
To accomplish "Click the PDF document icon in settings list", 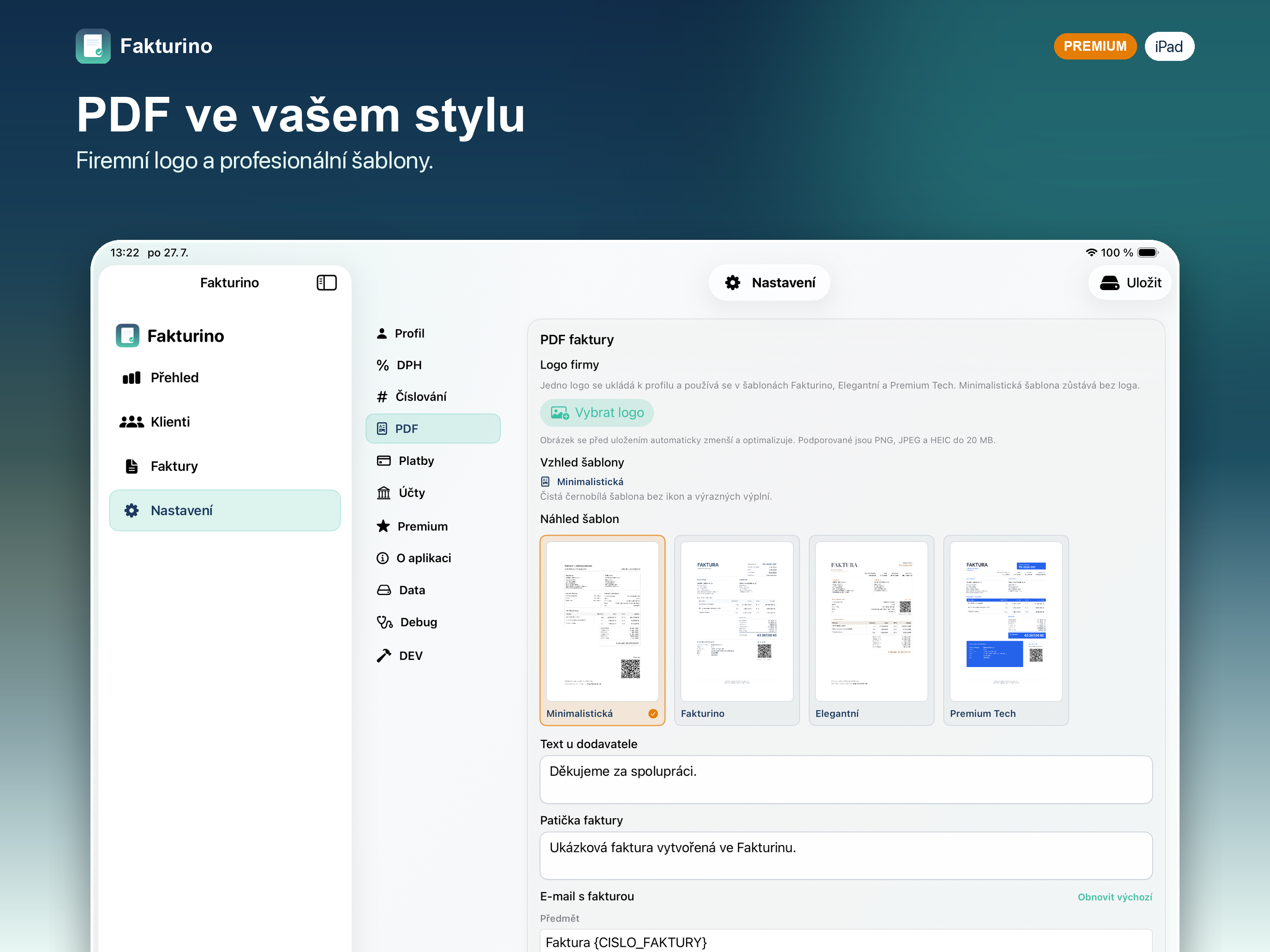I will [x=382, y=428].
